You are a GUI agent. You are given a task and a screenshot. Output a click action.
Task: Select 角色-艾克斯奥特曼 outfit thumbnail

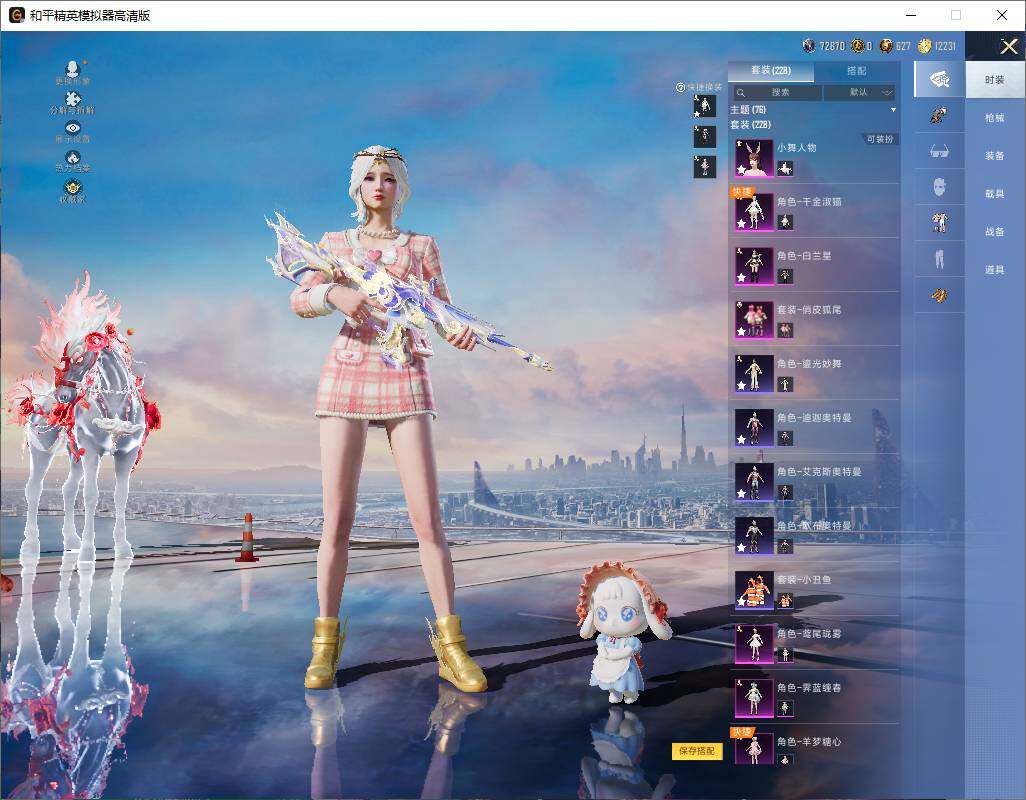click(754, 481)
